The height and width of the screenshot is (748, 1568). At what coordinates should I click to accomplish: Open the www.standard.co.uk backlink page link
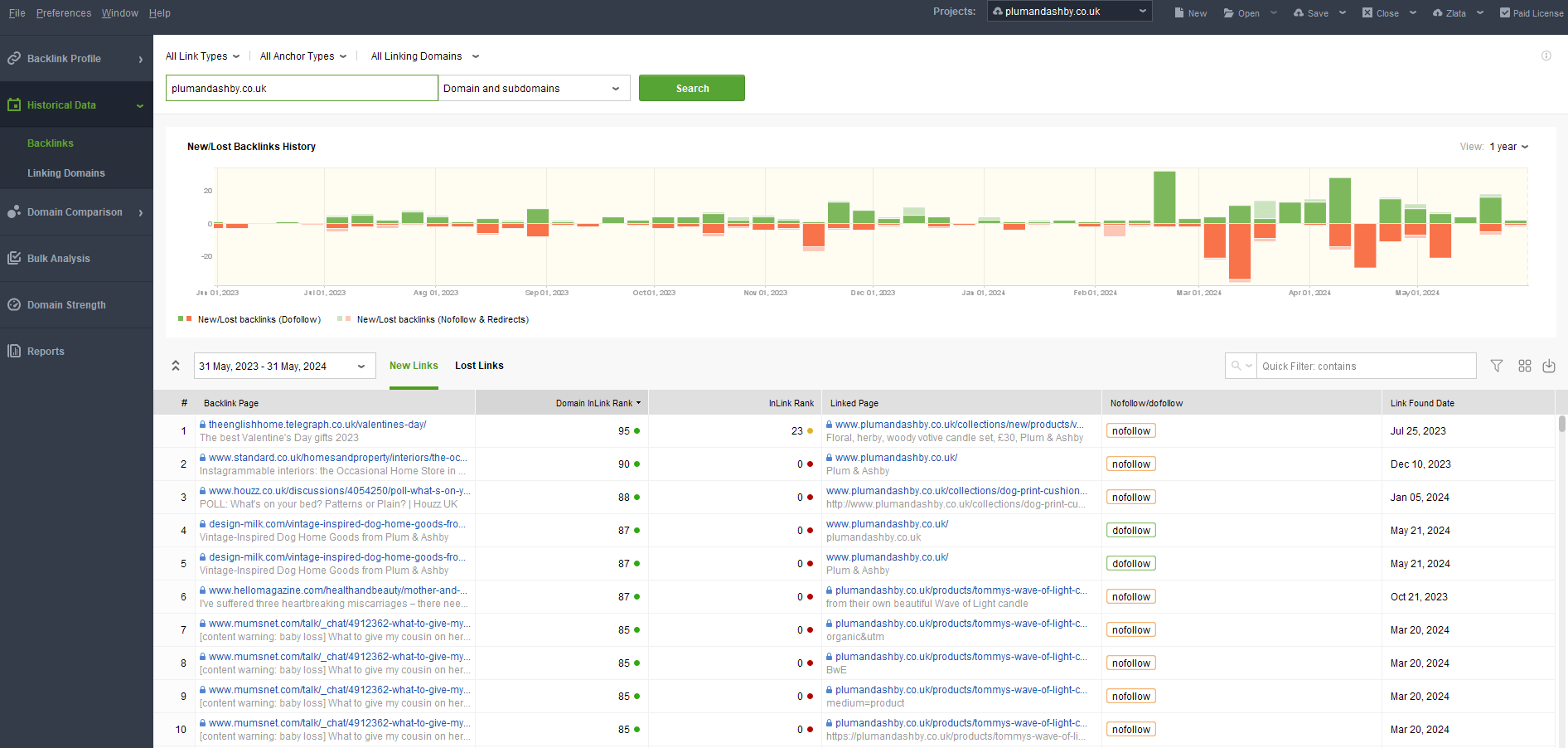pyautogui.click(x=337, y=458)
